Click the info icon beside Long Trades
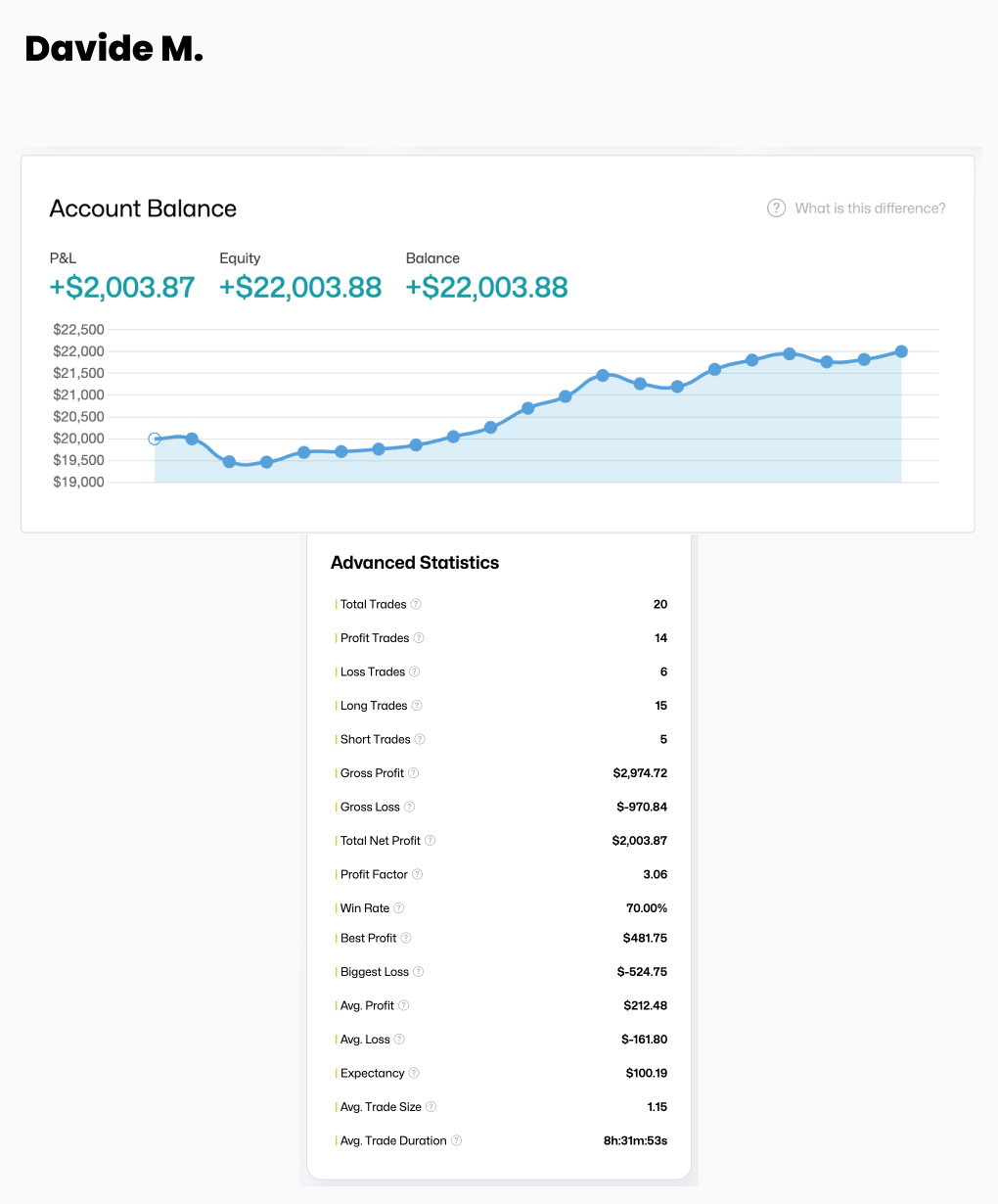Image resolution: width=998 pixels, height=1204 pixels. point(417,706)
